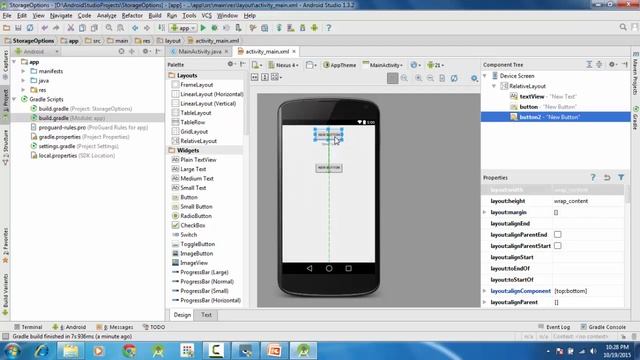
Task: Click the restore default value icon in Properties
Action: [x=607, y=177]
